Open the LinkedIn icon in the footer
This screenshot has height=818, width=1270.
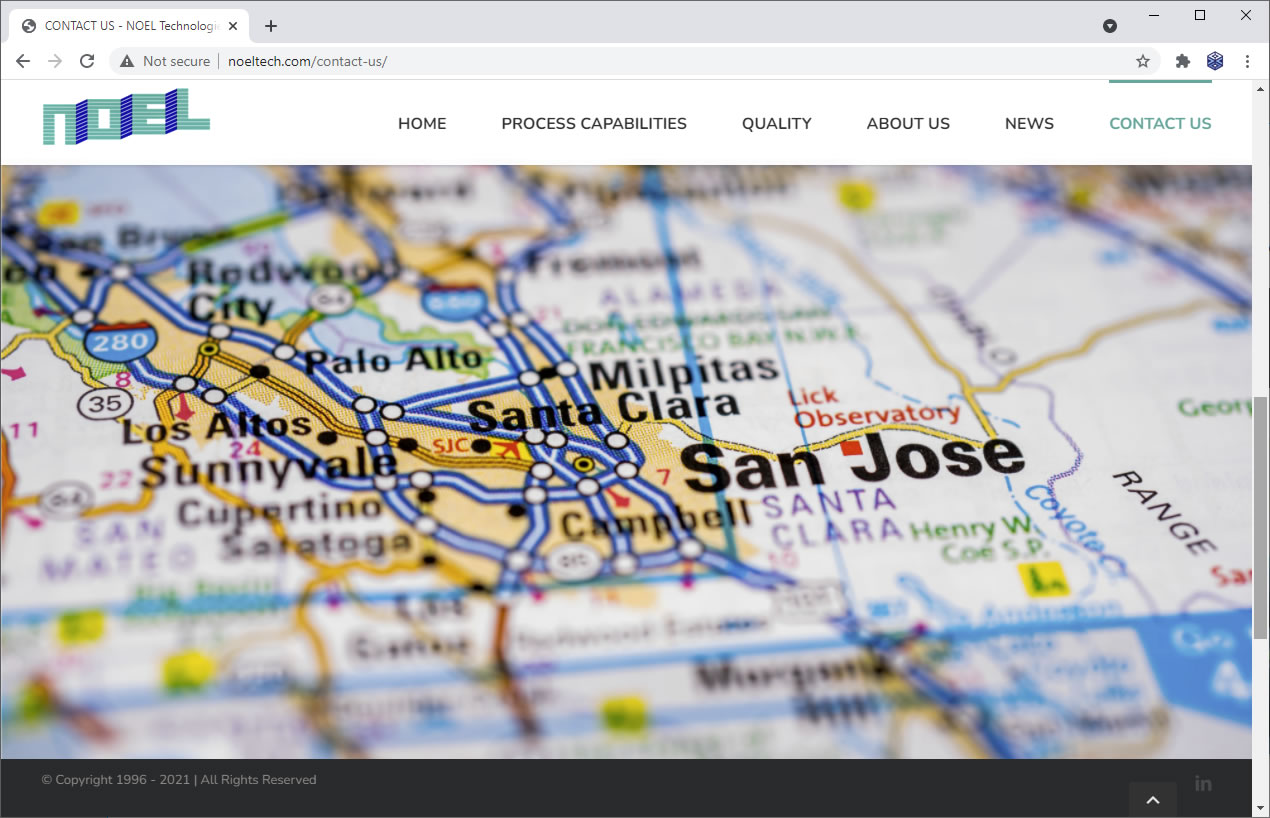coord(1203,783)
